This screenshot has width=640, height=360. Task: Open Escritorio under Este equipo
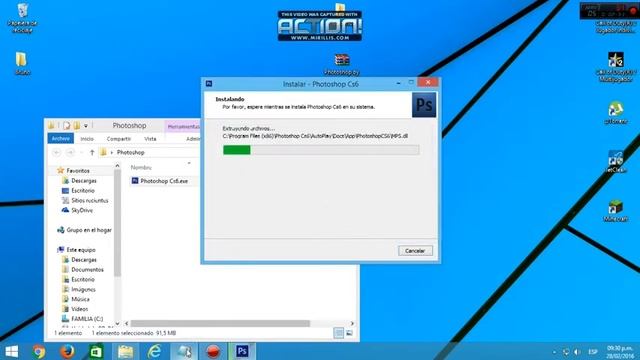click(x=83, y=279)
